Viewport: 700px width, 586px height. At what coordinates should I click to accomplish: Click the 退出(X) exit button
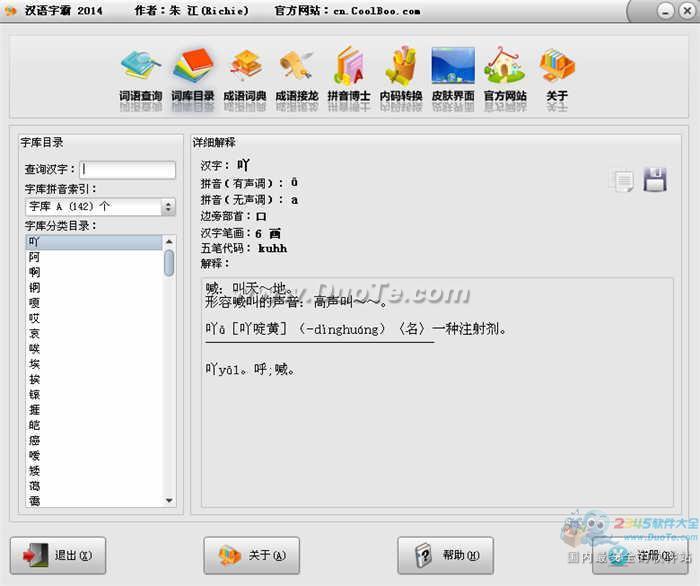[57, 555]
